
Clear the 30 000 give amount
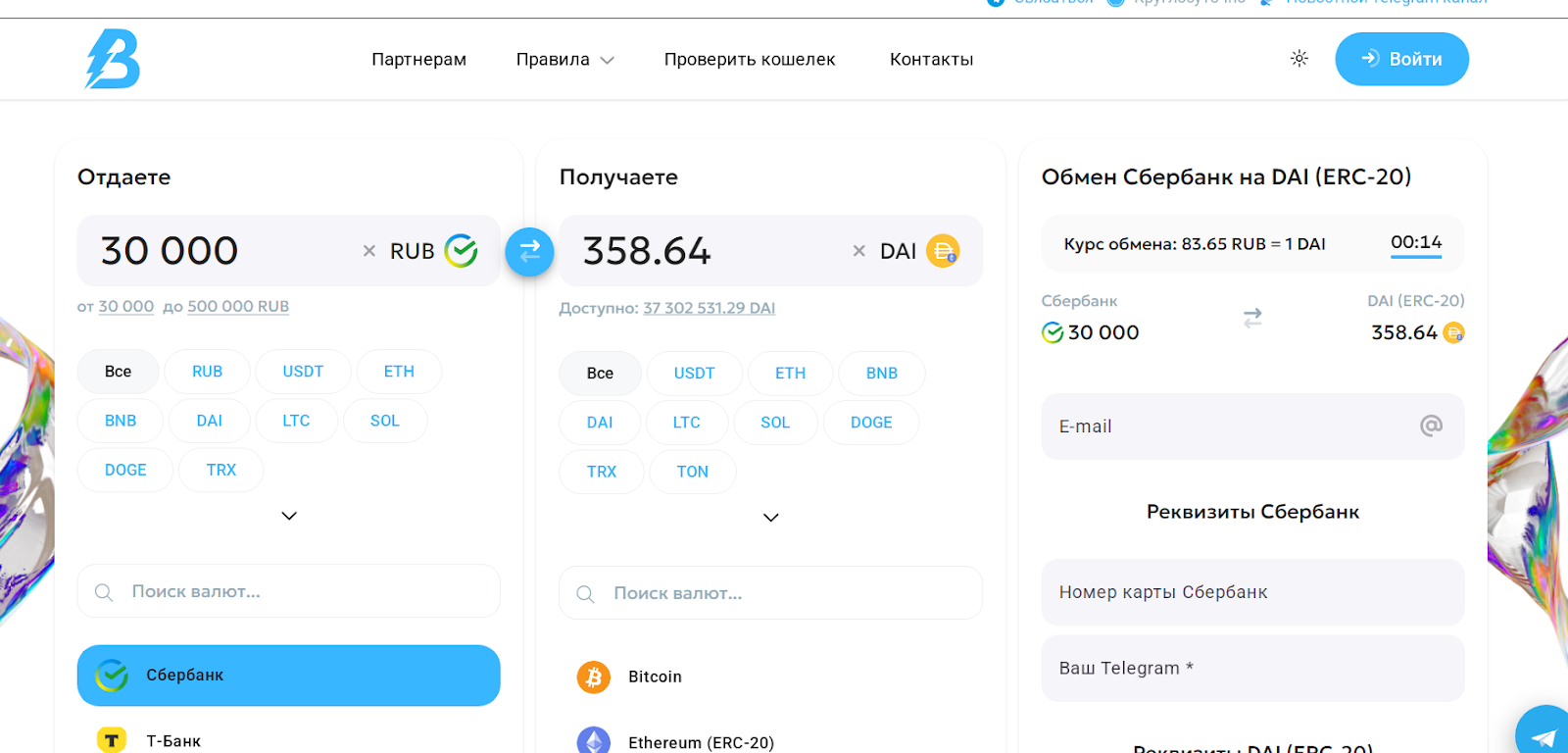click(369, 251)
